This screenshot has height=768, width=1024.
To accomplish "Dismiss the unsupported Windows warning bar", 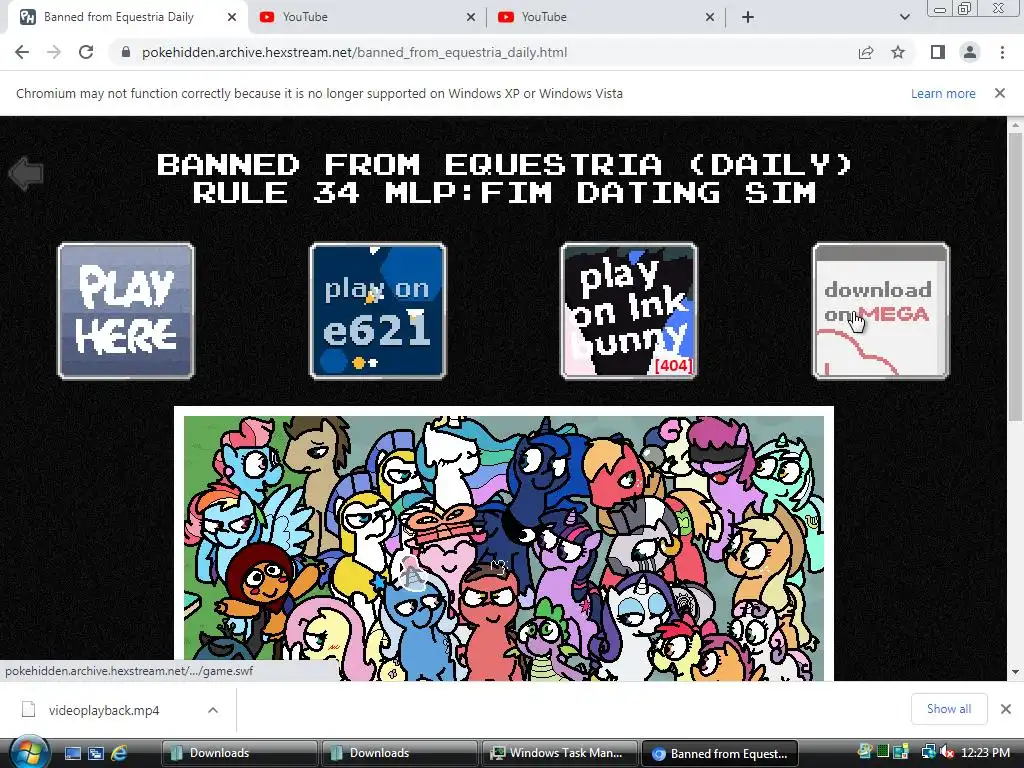I will 1000,93.
